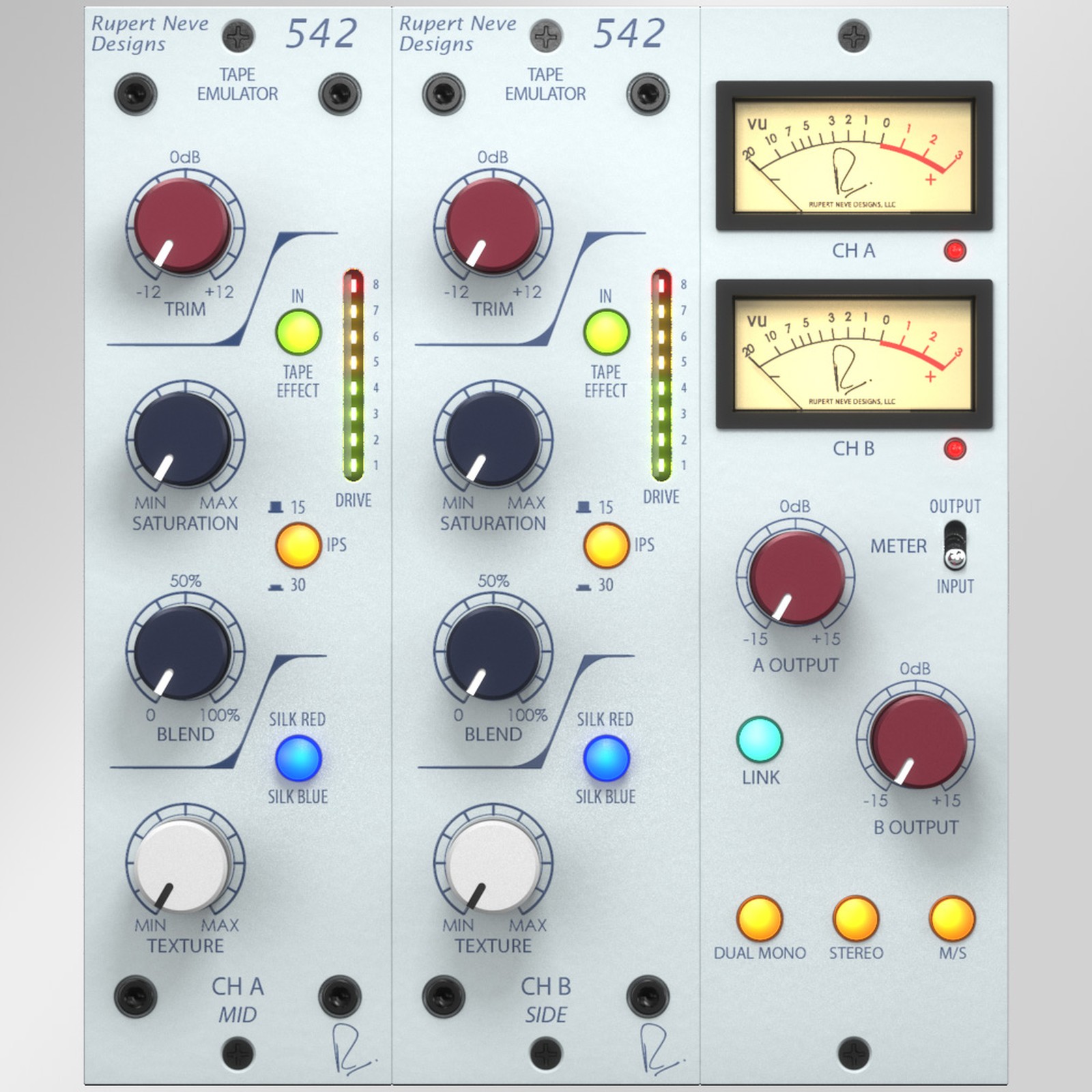Click the CH A Drive LED meter
The width and height of the screenshot is (1092, 1092).
pyautogui.click(x=354, y=375)
